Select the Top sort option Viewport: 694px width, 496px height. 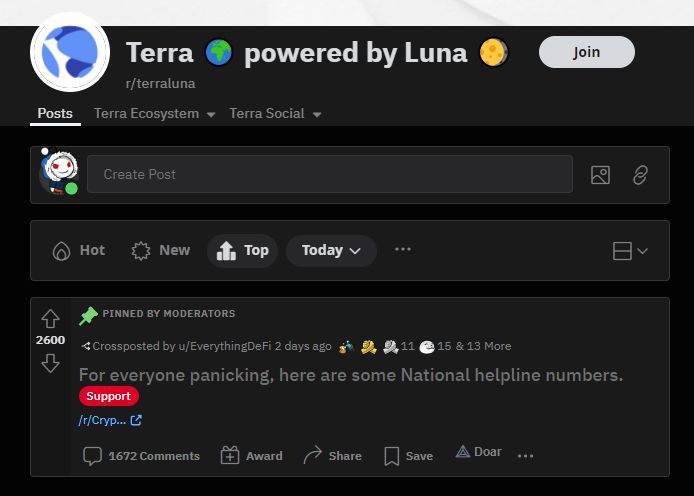click(x=242, y=250)
